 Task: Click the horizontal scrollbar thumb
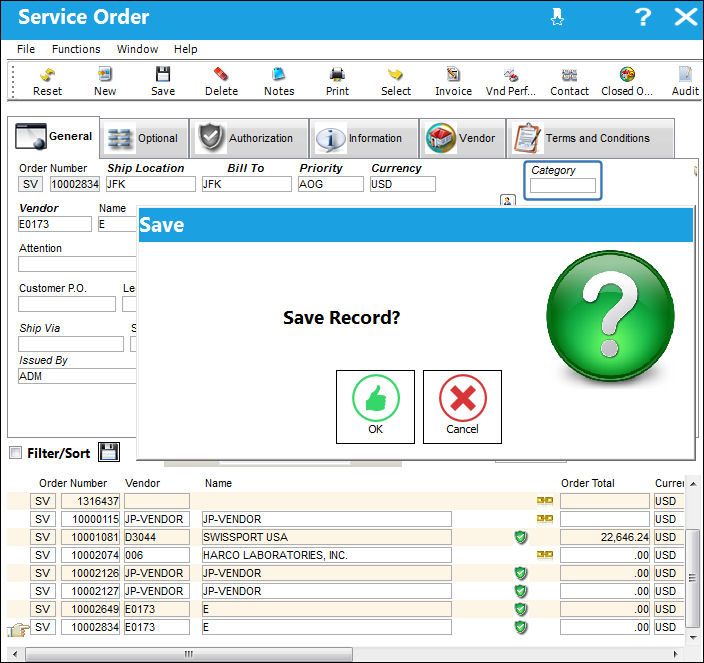[x=189, y=654]
